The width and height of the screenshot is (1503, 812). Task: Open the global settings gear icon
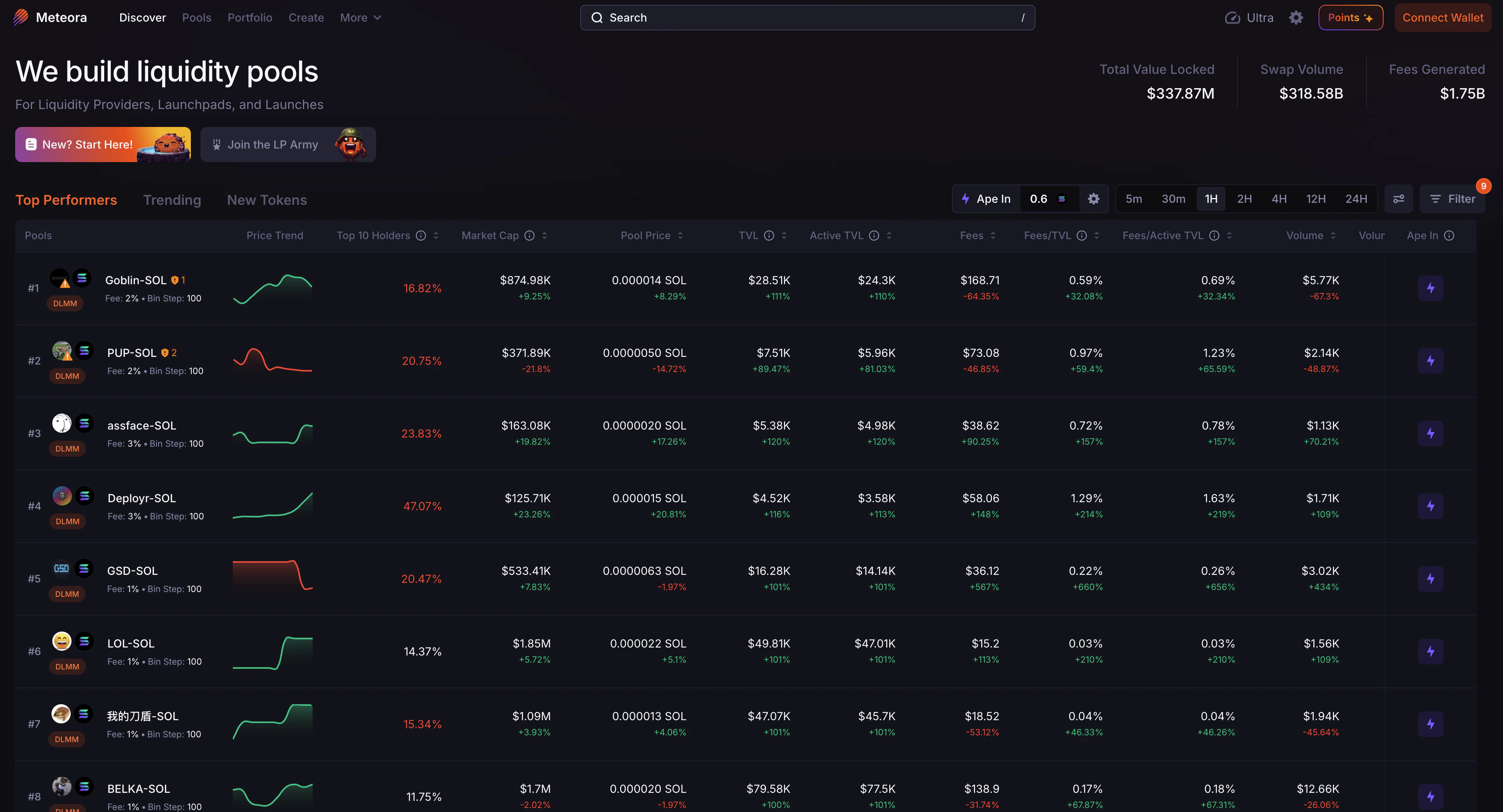(x=1296, y=18)
